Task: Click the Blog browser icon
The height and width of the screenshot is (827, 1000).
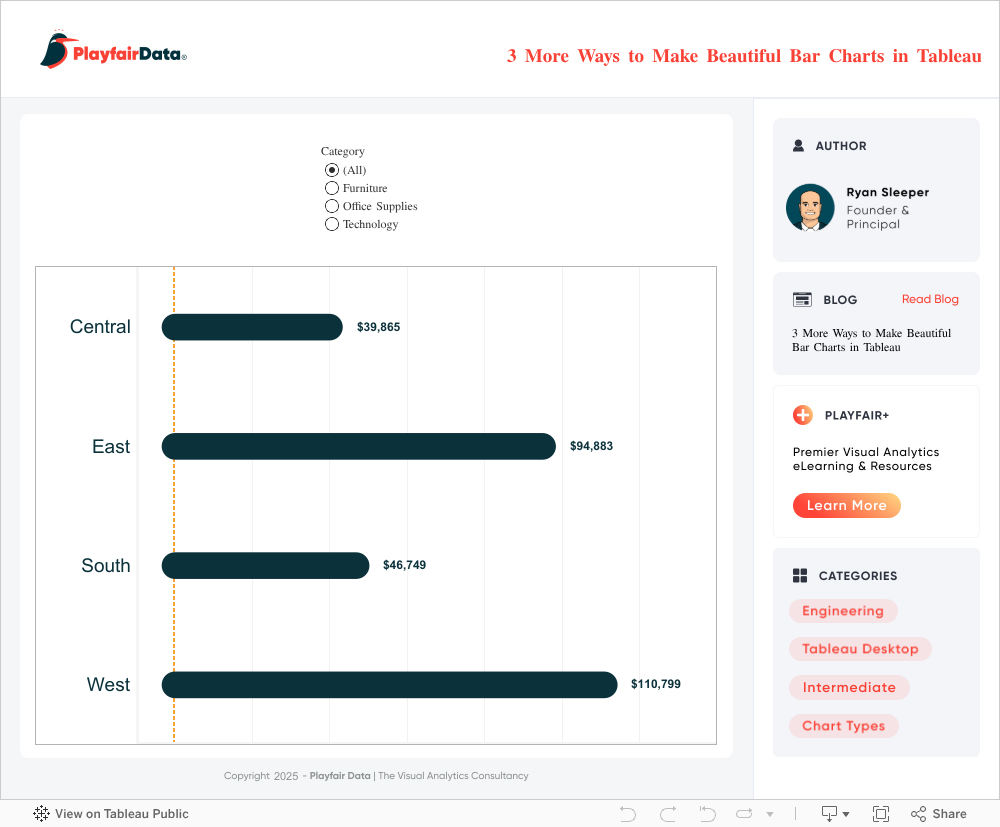Action: point(802,299)
